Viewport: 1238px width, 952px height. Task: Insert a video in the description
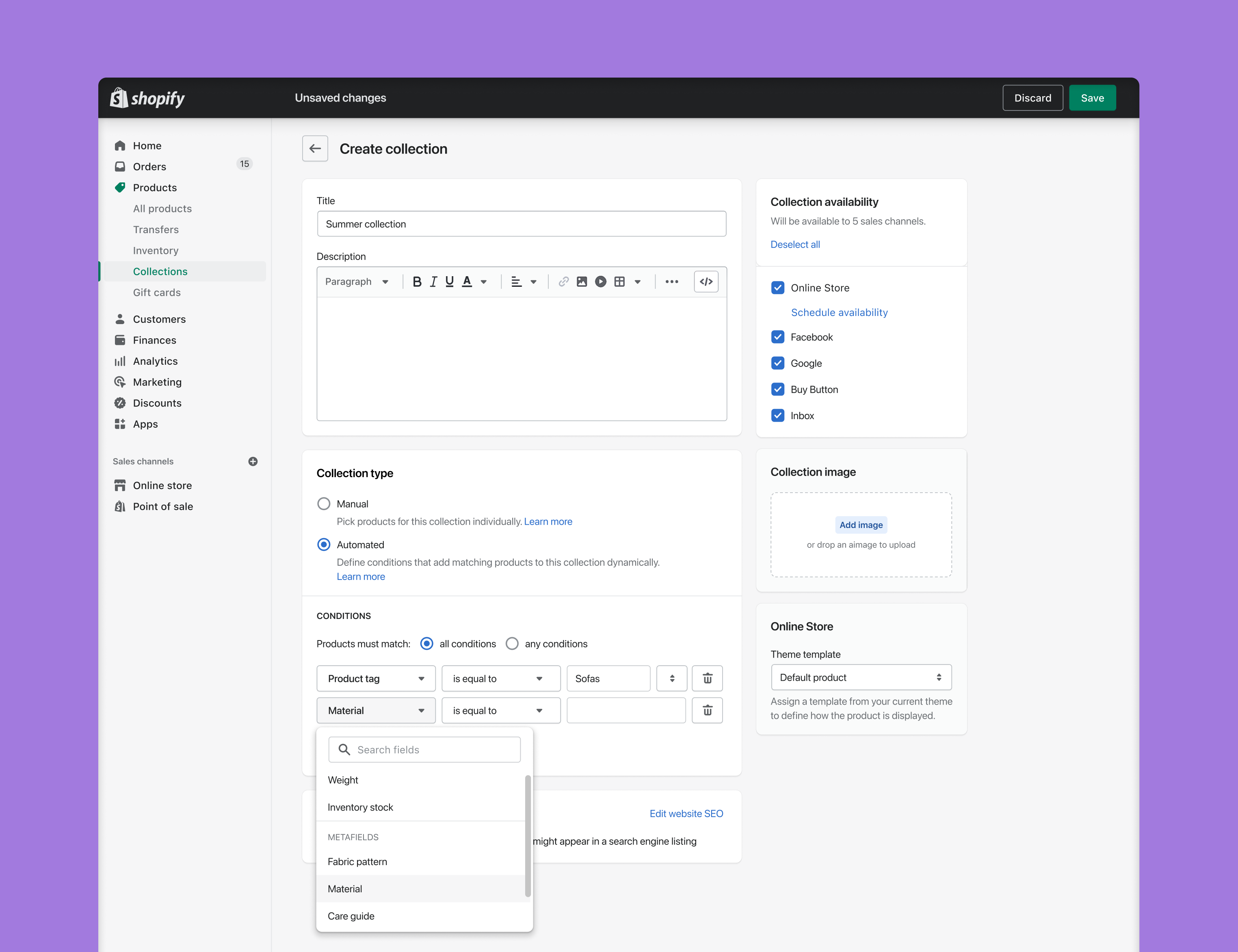click(x=601, y=281)
